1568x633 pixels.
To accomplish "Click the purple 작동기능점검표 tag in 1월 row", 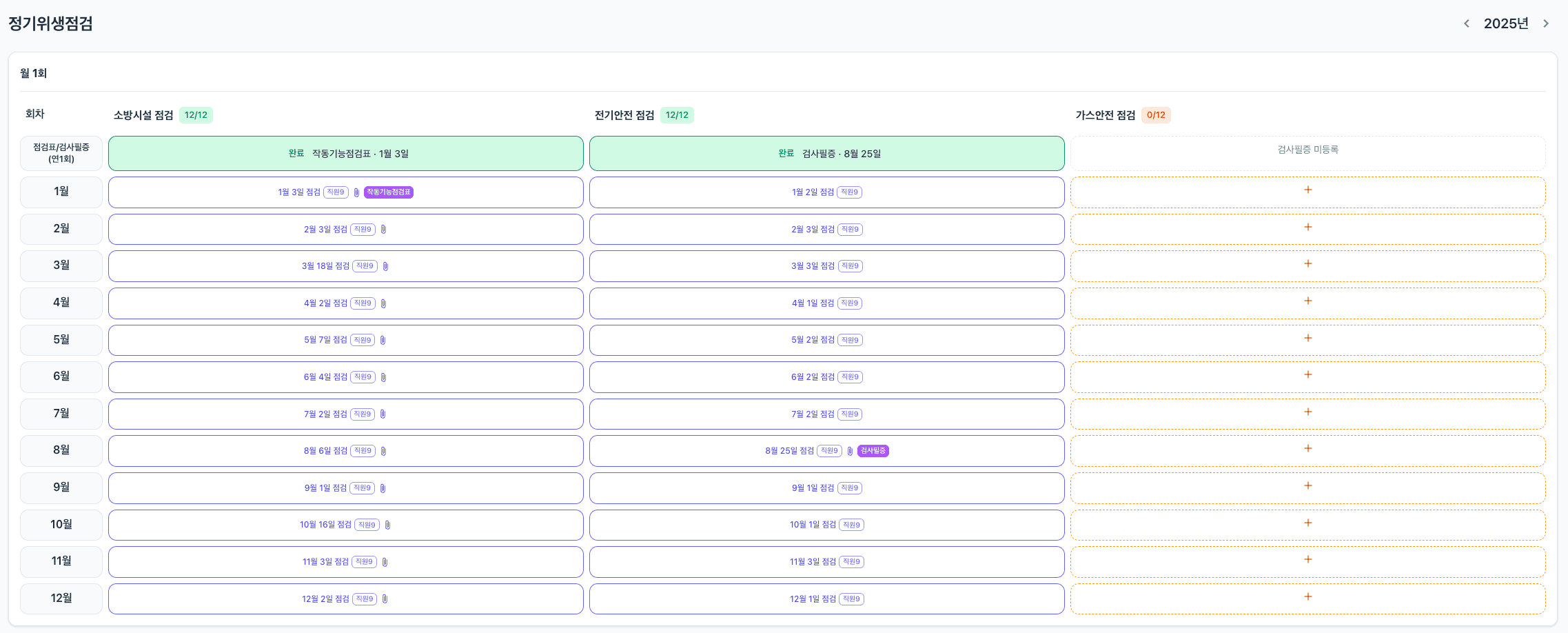I will pyautogui.click(x=389, y=192).
